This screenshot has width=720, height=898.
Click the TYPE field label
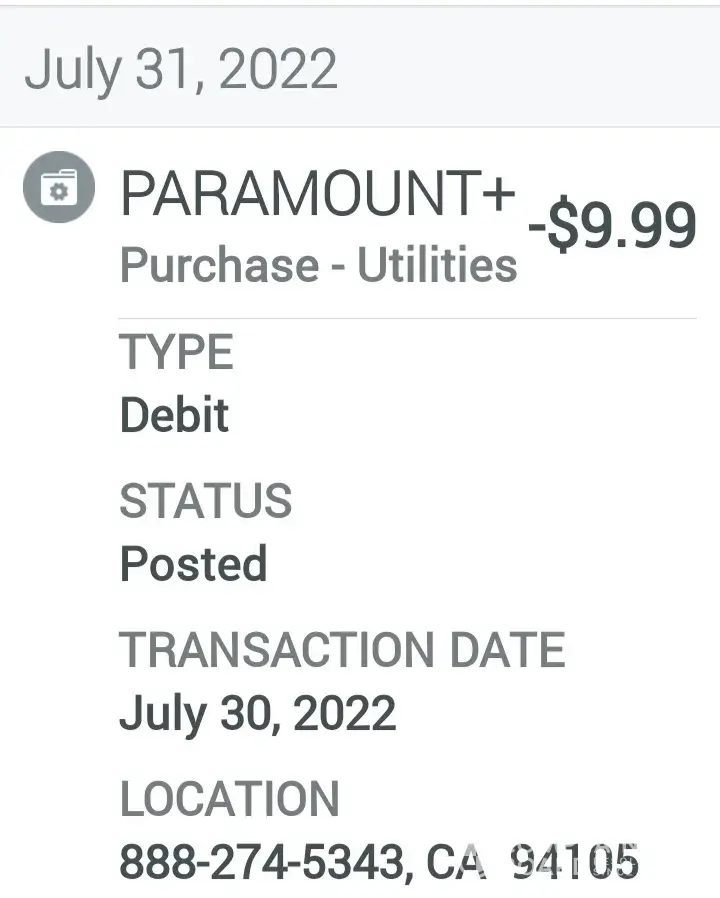coord(176,353)
